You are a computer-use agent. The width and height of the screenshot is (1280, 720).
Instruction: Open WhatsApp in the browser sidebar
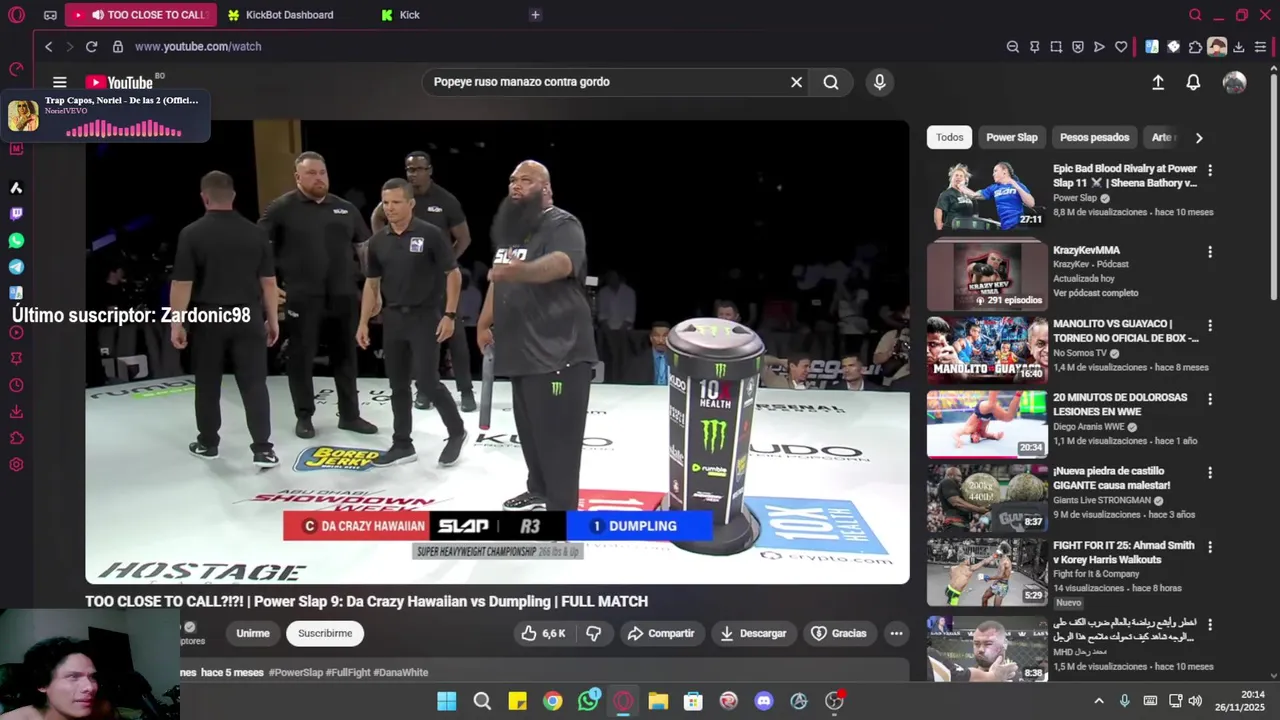[16, 241]
